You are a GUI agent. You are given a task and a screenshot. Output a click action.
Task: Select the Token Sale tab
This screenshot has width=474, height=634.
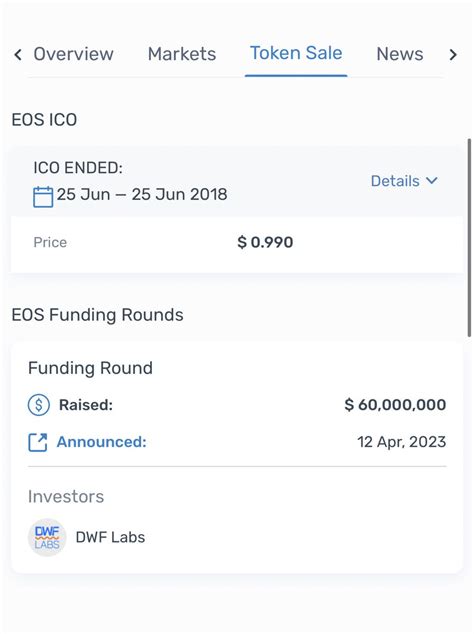296,53
